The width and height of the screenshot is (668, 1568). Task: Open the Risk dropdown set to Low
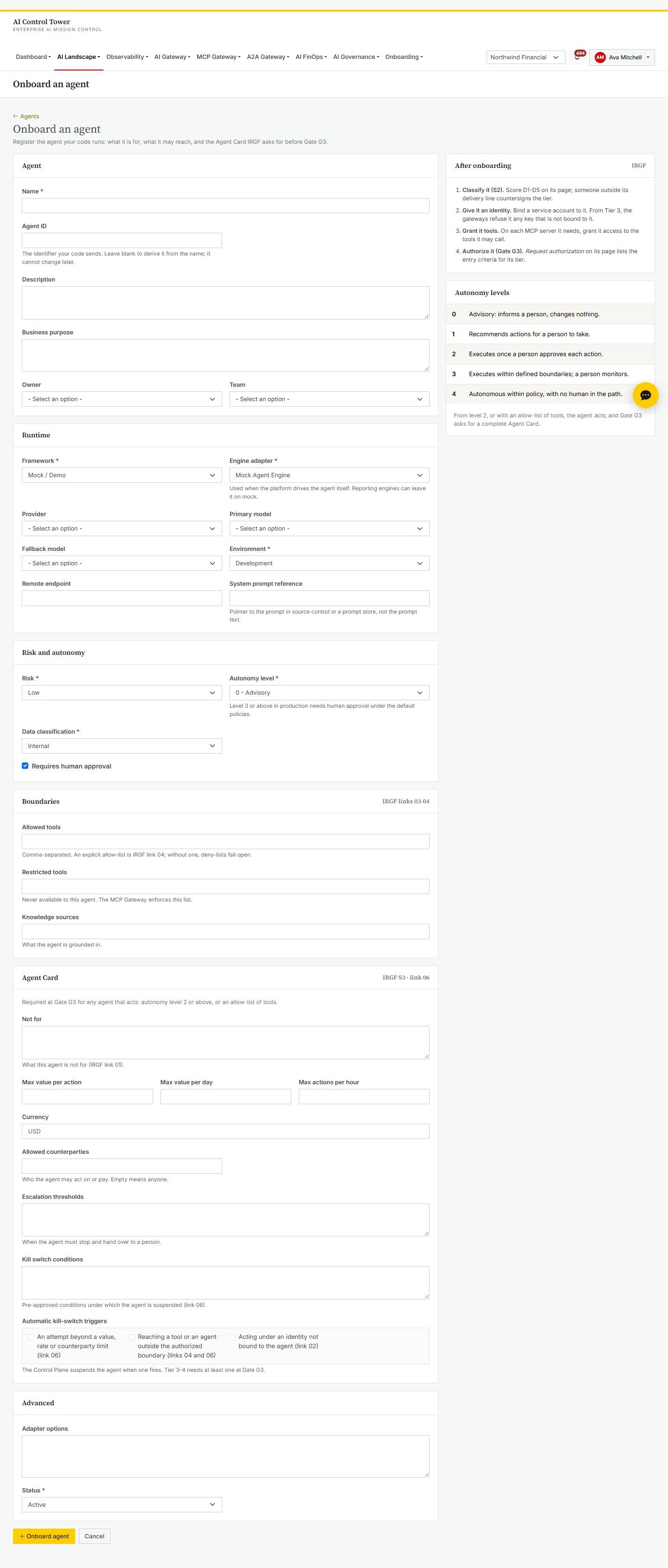[122, 693]
